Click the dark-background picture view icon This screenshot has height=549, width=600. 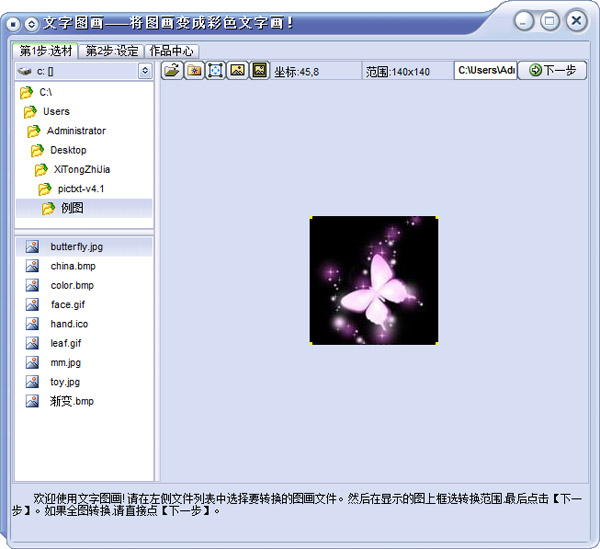(x=260, y=70)
